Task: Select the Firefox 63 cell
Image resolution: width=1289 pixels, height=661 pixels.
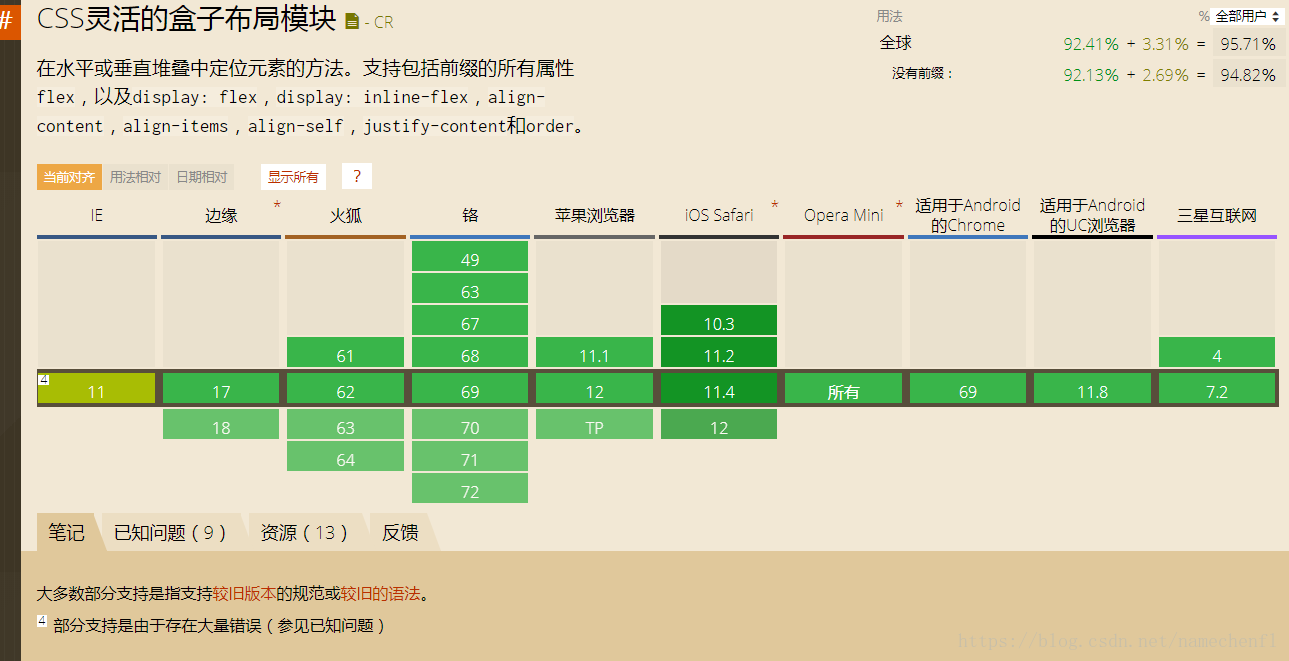Action: point(345,424)
